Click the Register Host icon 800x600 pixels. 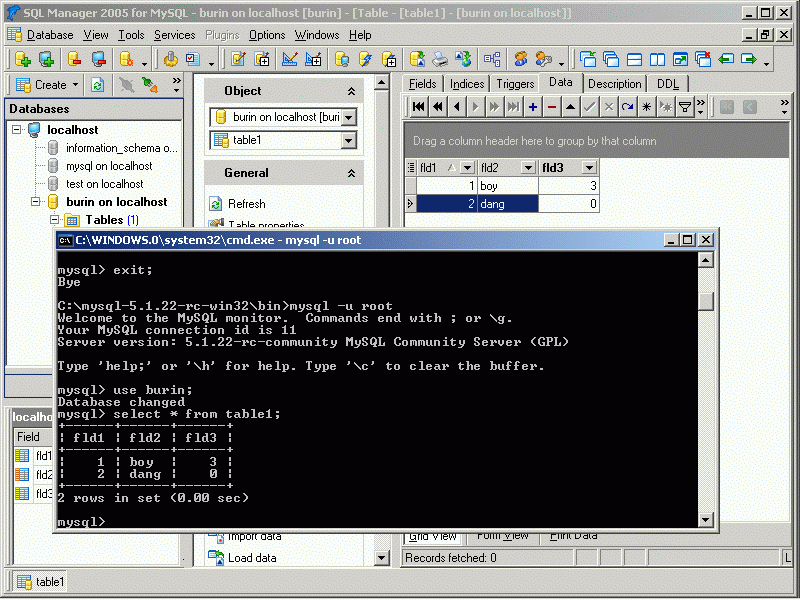point(46,59)
